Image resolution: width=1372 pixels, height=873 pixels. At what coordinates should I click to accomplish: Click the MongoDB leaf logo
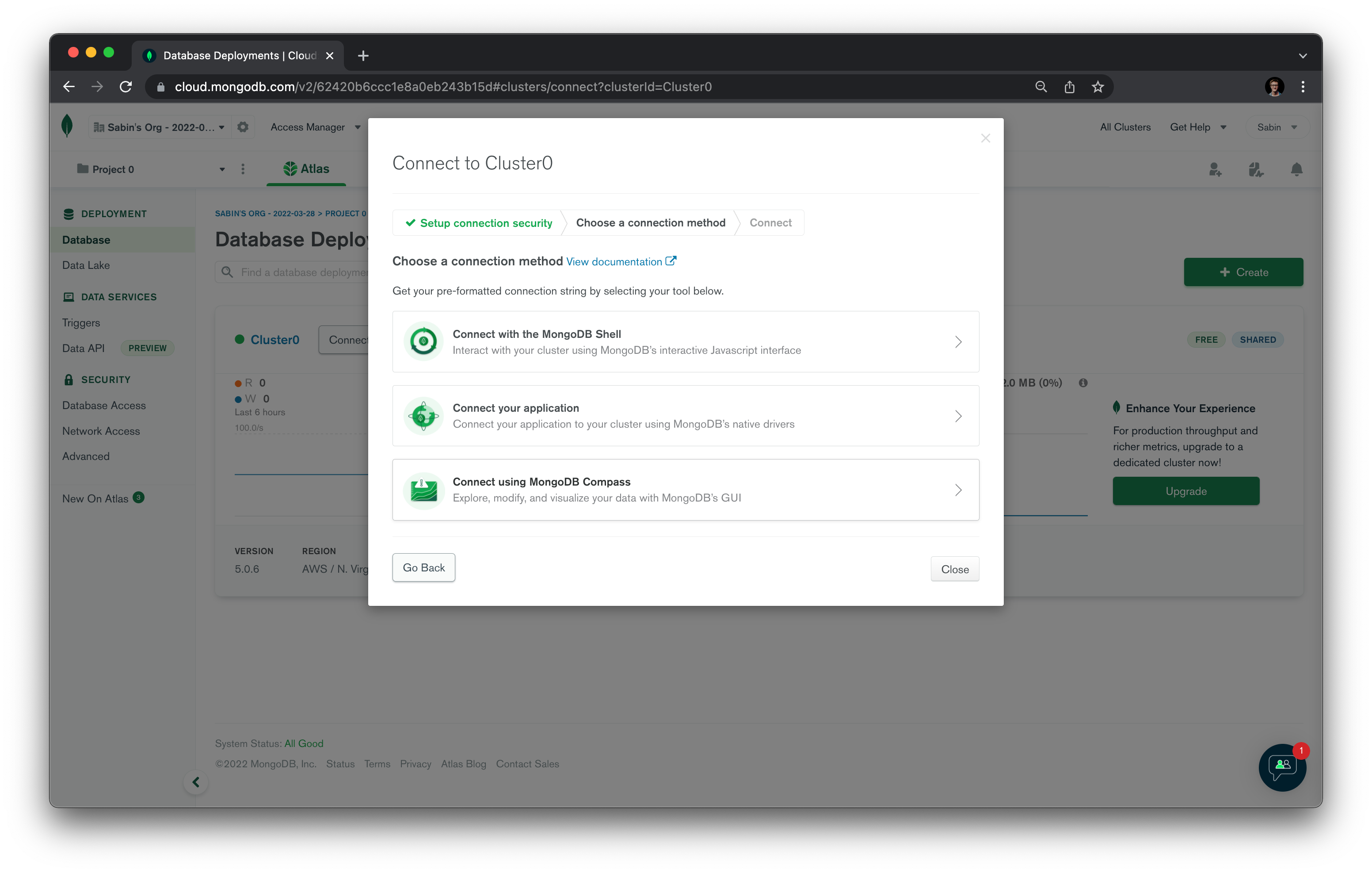(67, 126)
